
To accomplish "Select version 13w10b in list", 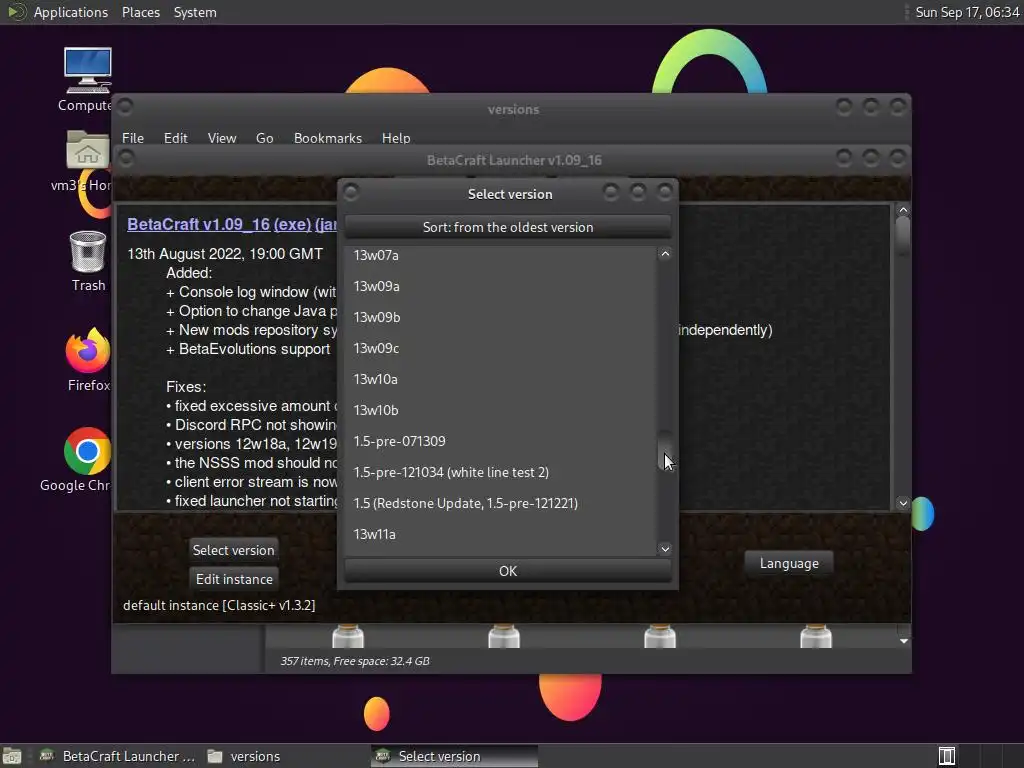I will coord(500,410).
